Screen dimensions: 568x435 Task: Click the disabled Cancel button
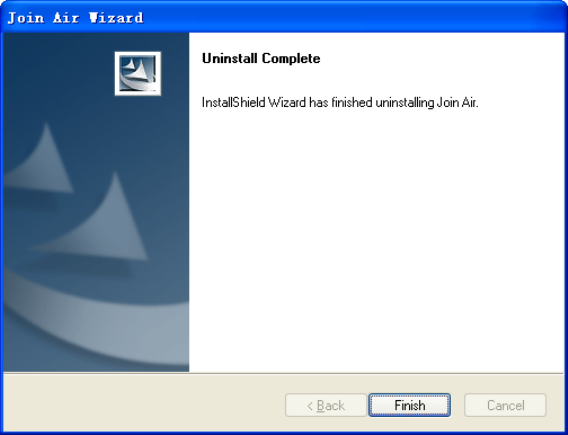point(505,405)
